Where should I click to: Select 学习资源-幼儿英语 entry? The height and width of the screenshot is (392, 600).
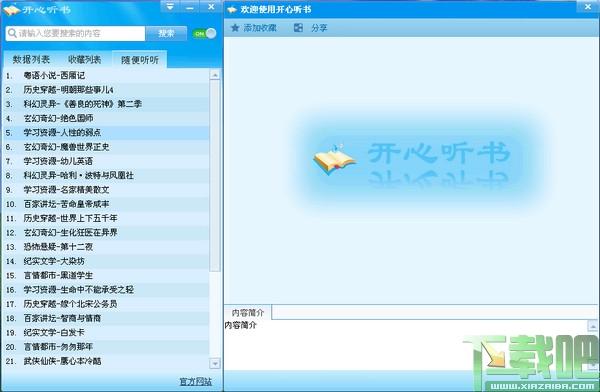[x=107, y=161]
